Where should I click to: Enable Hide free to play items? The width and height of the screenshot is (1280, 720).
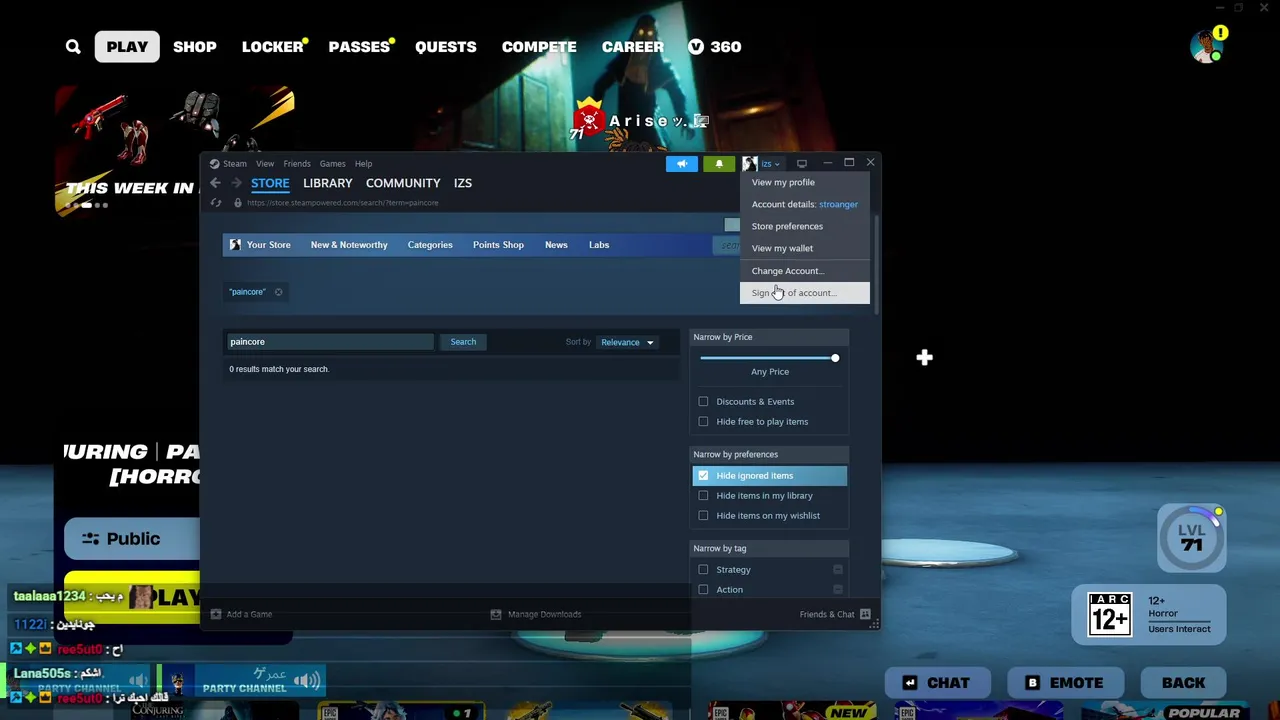(x=703, y=422)
